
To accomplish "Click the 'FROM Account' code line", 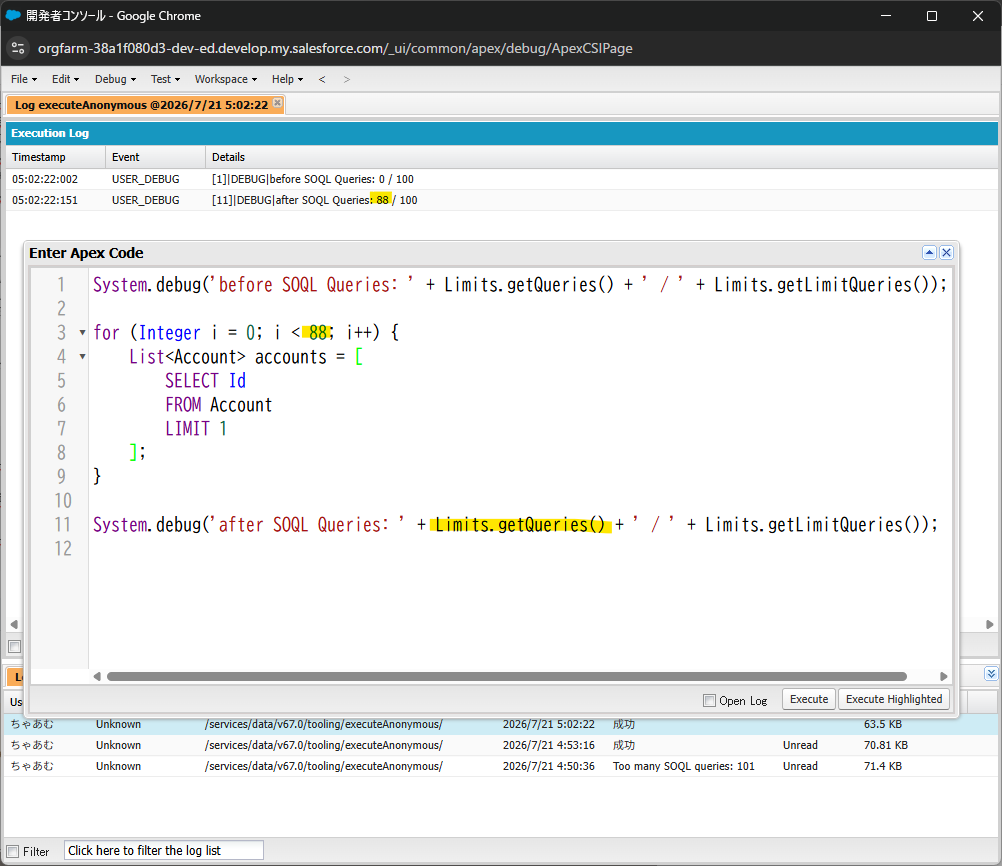I will pos(219,405).
